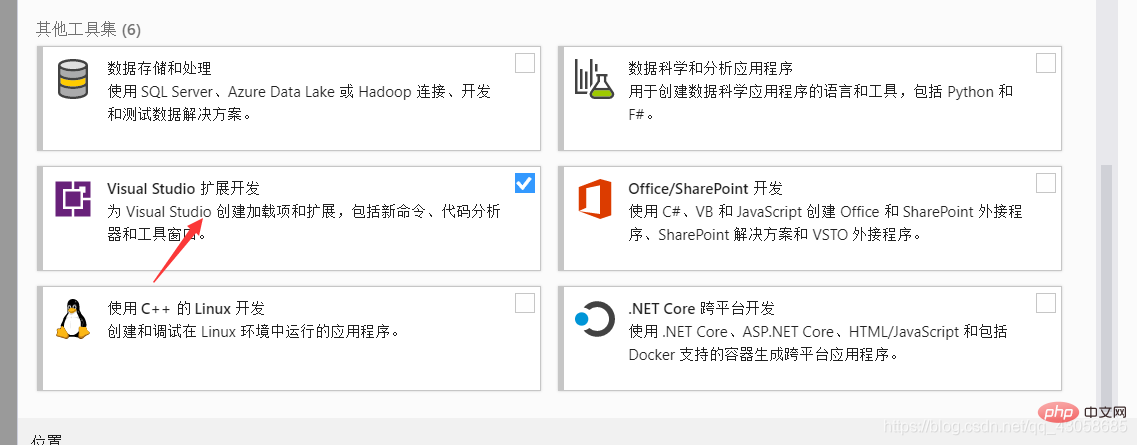Viewport: 1137px width, 445px height.
Task: Click the Office/SharePoint orange logo icon
Action: click(593, 200)
